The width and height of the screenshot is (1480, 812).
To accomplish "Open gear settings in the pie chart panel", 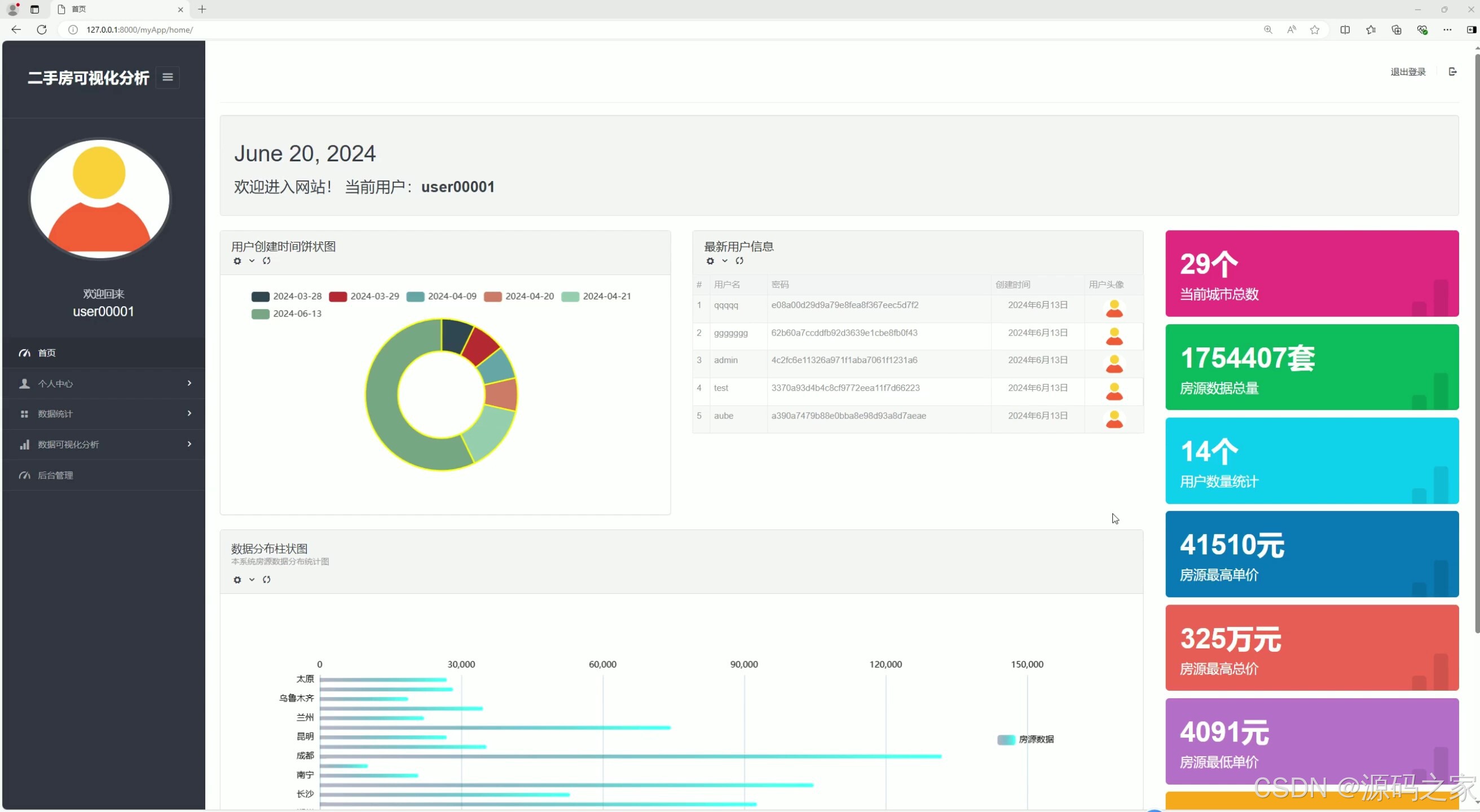I will (237, 261).
